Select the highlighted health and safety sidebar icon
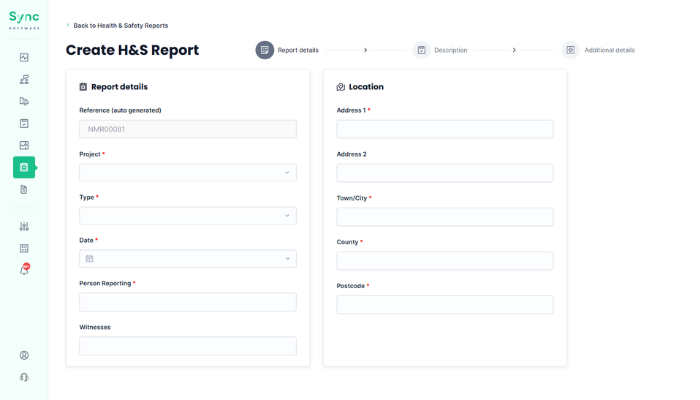This screenshot has width=700, height=400. click(24, 167)
